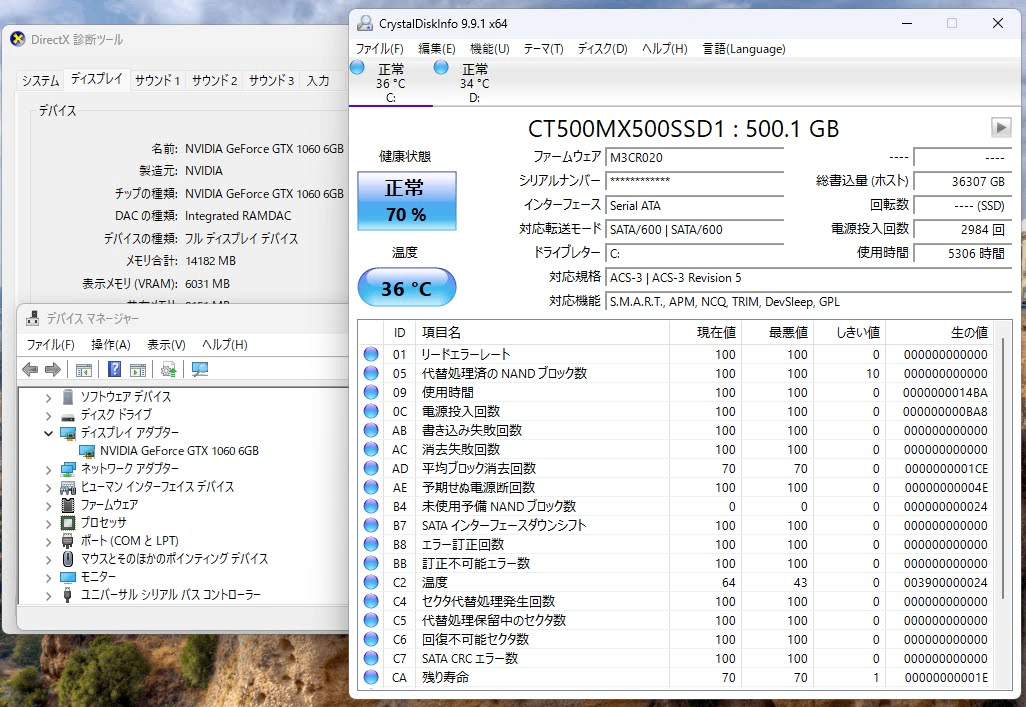Expand the プロセッサ node chevron
The image size is (1026, 707).
pyautogui.click(x=48, y=522)
